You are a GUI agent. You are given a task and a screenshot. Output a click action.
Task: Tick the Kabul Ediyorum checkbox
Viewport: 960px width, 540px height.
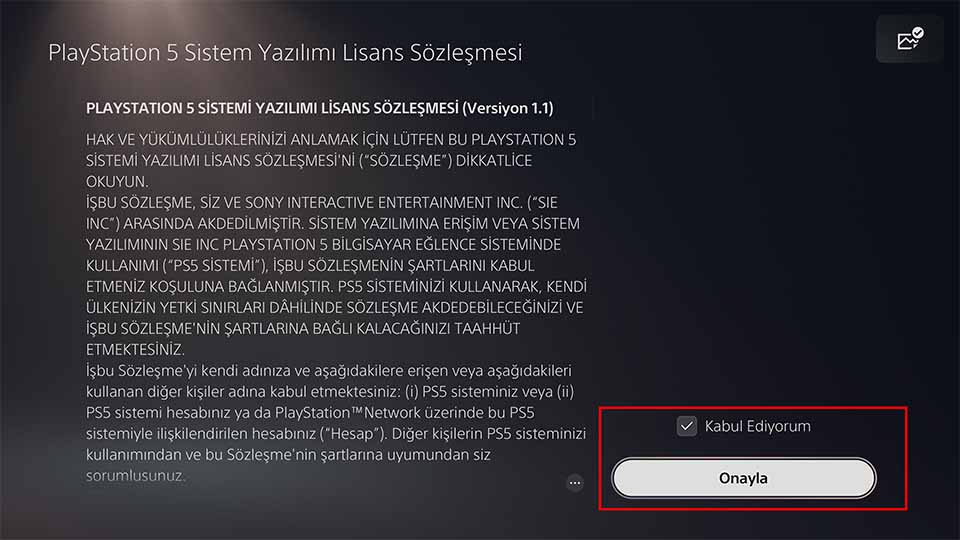pos(687,426)
